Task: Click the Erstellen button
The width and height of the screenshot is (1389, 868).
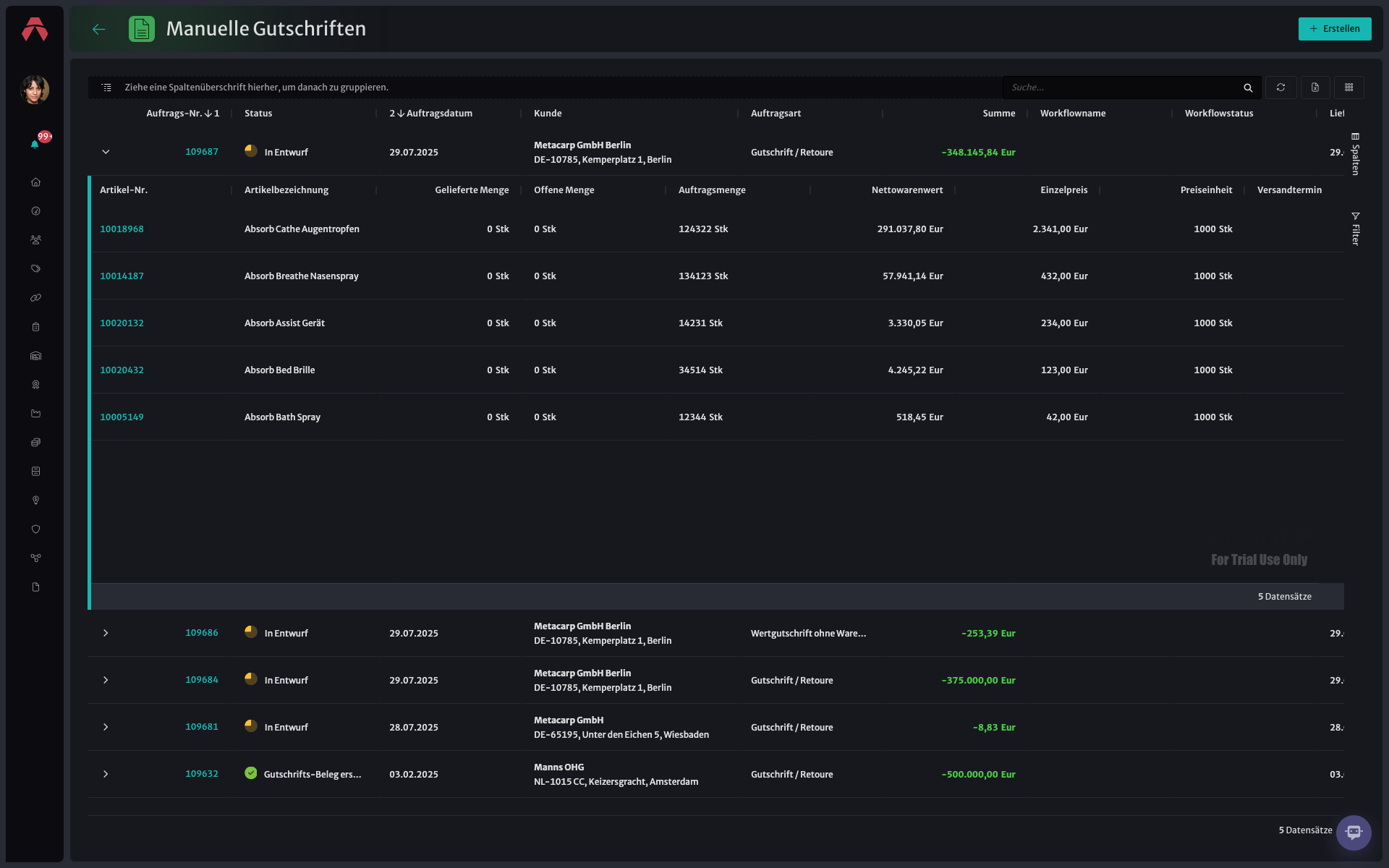Action: pos(1335,29)
